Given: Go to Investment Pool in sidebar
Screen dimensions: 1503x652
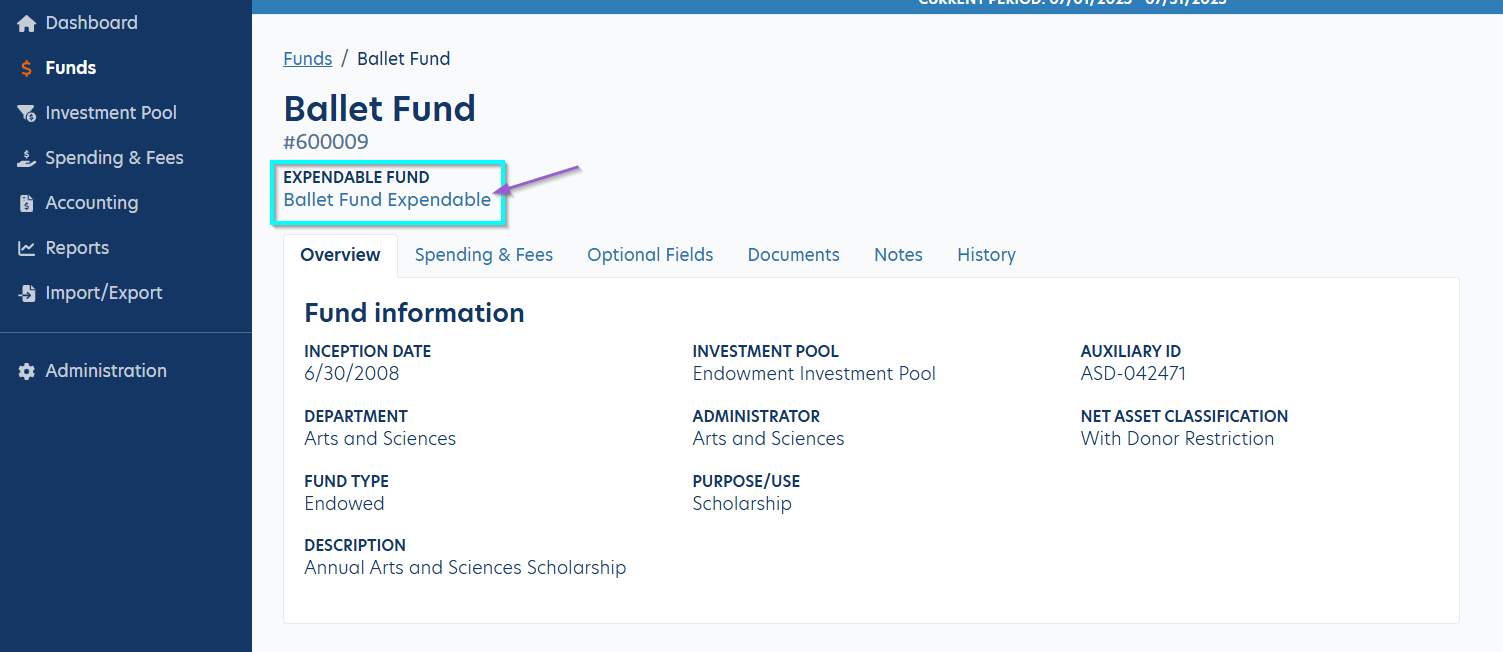Looking at the screenshot, I should tap(111, 113).
